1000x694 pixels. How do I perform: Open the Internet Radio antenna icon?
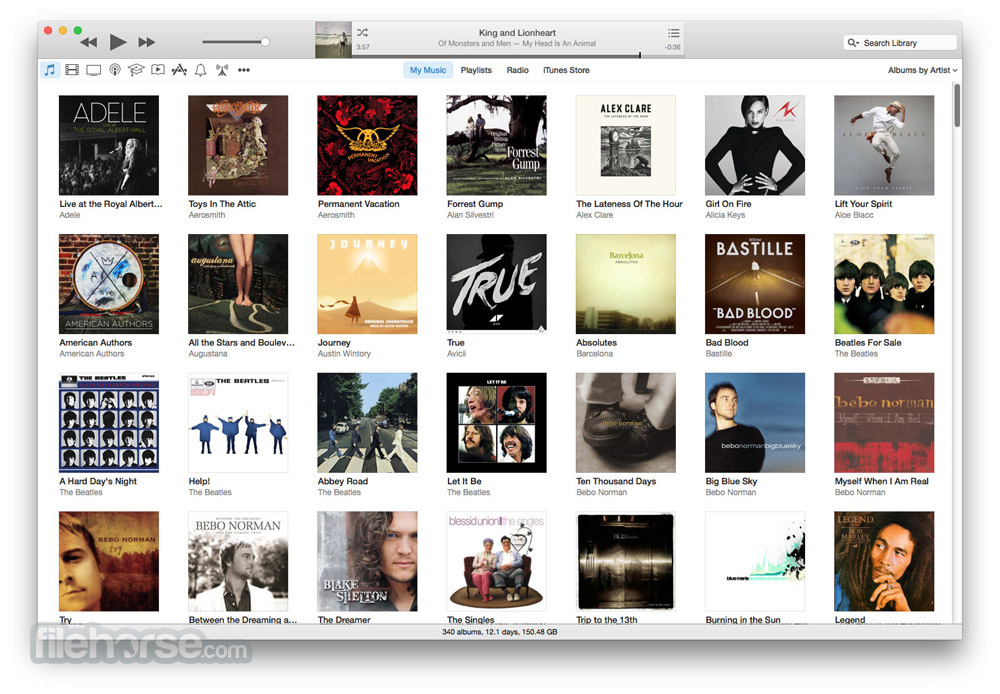coord(222,70)
